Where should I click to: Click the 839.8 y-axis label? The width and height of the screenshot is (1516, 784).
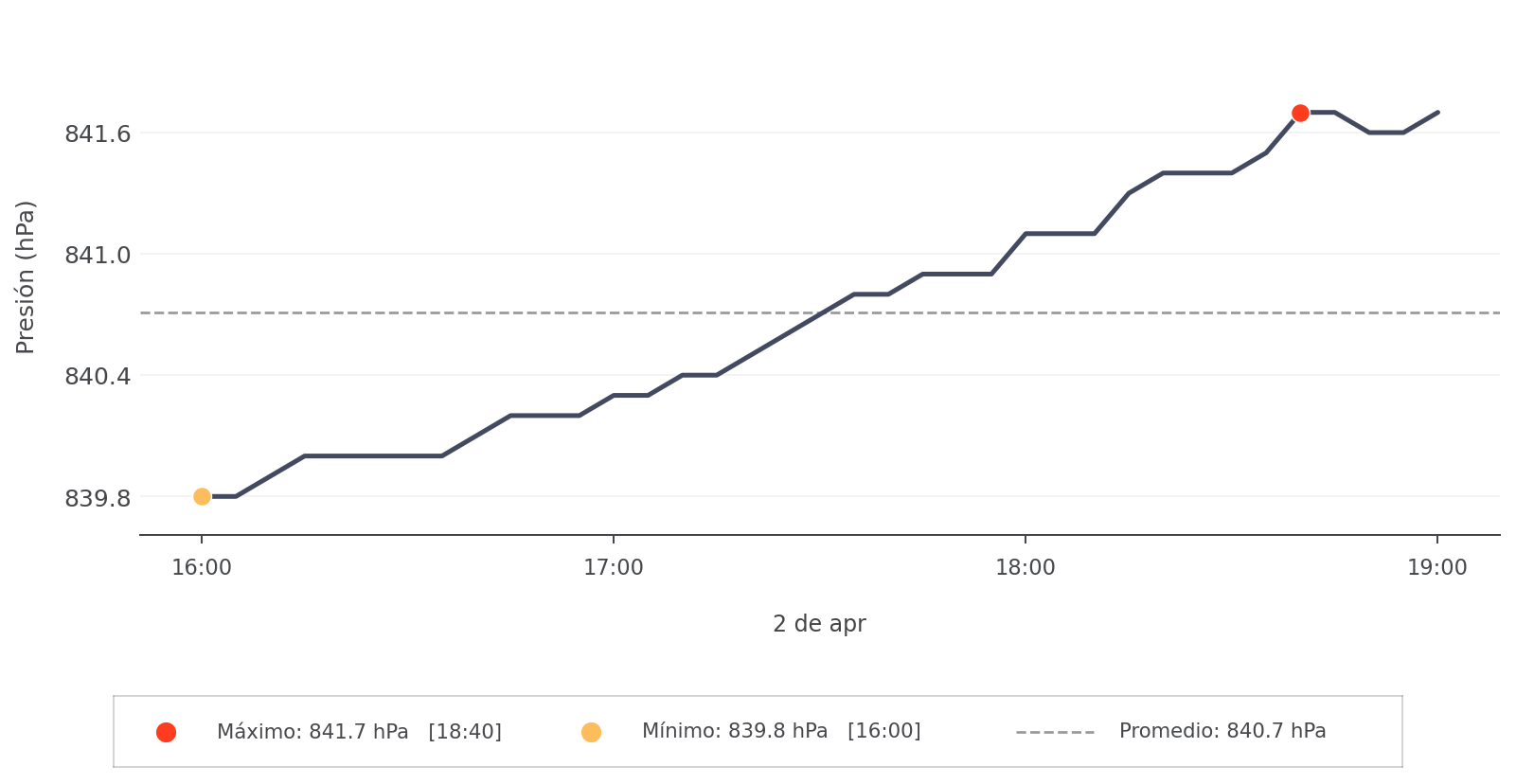pos(98,497)
